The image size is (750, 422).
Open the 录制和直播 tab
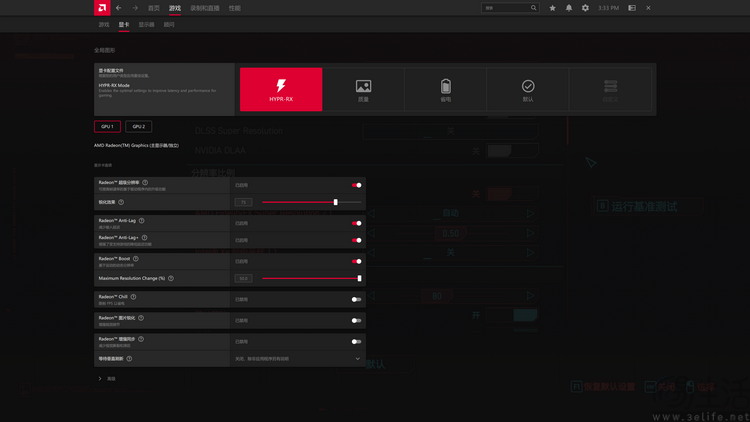click(x=205, y=8)
